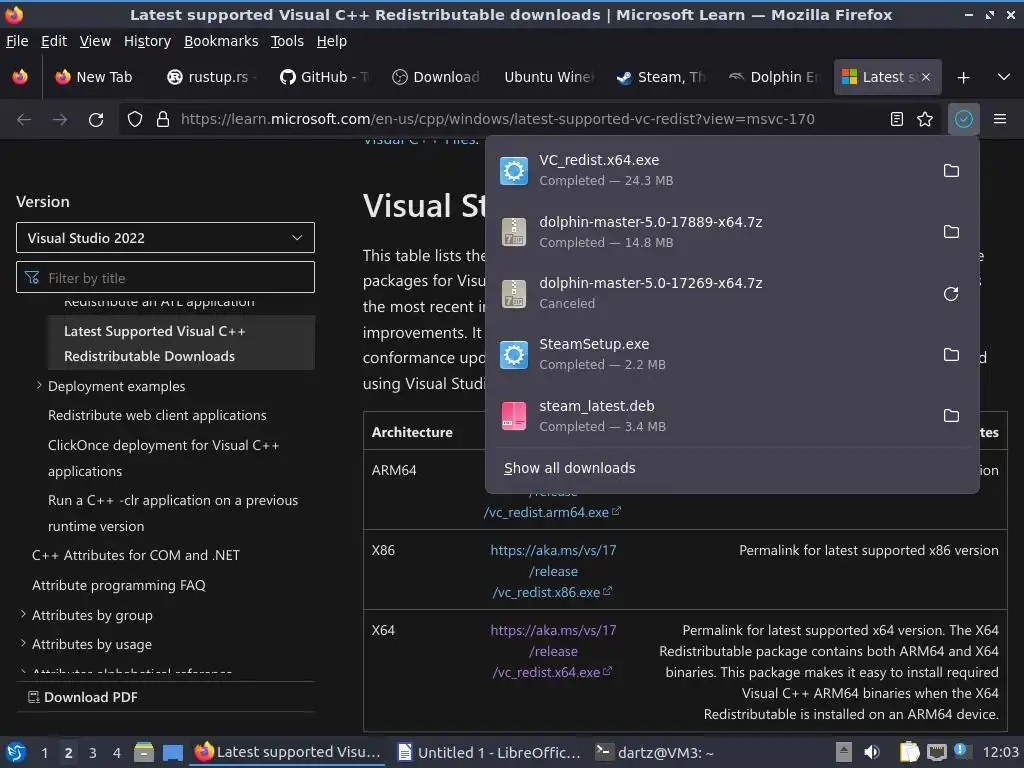Open folder for steam_latest.deb download
This screenshot has width=1024, height=768.
point(951,416)
